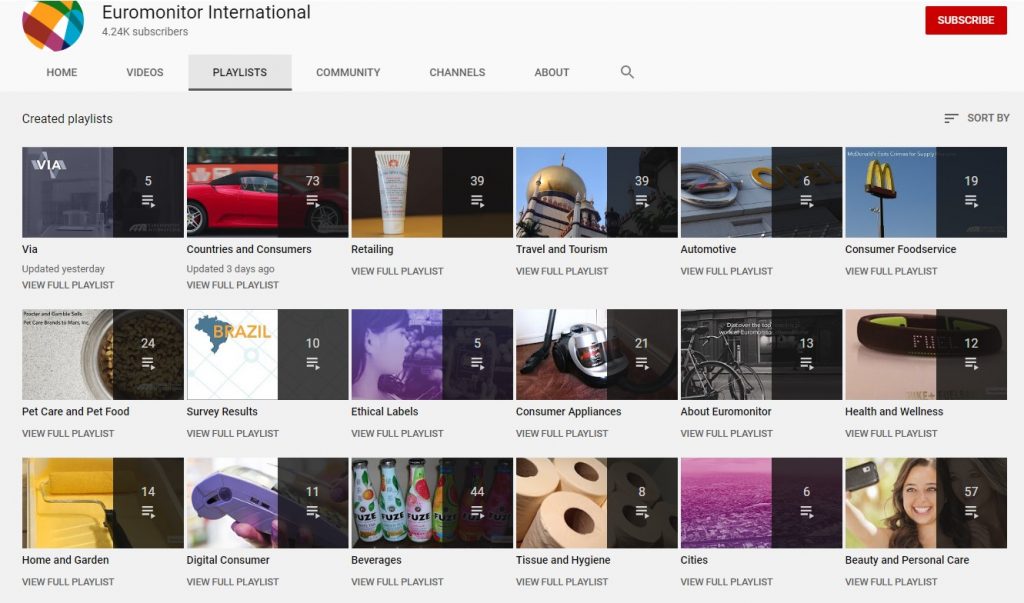The width and height of the screenshot is (1024, 603).
Task: Switch to the Videos tab
Action: click(x=145, y=73)
